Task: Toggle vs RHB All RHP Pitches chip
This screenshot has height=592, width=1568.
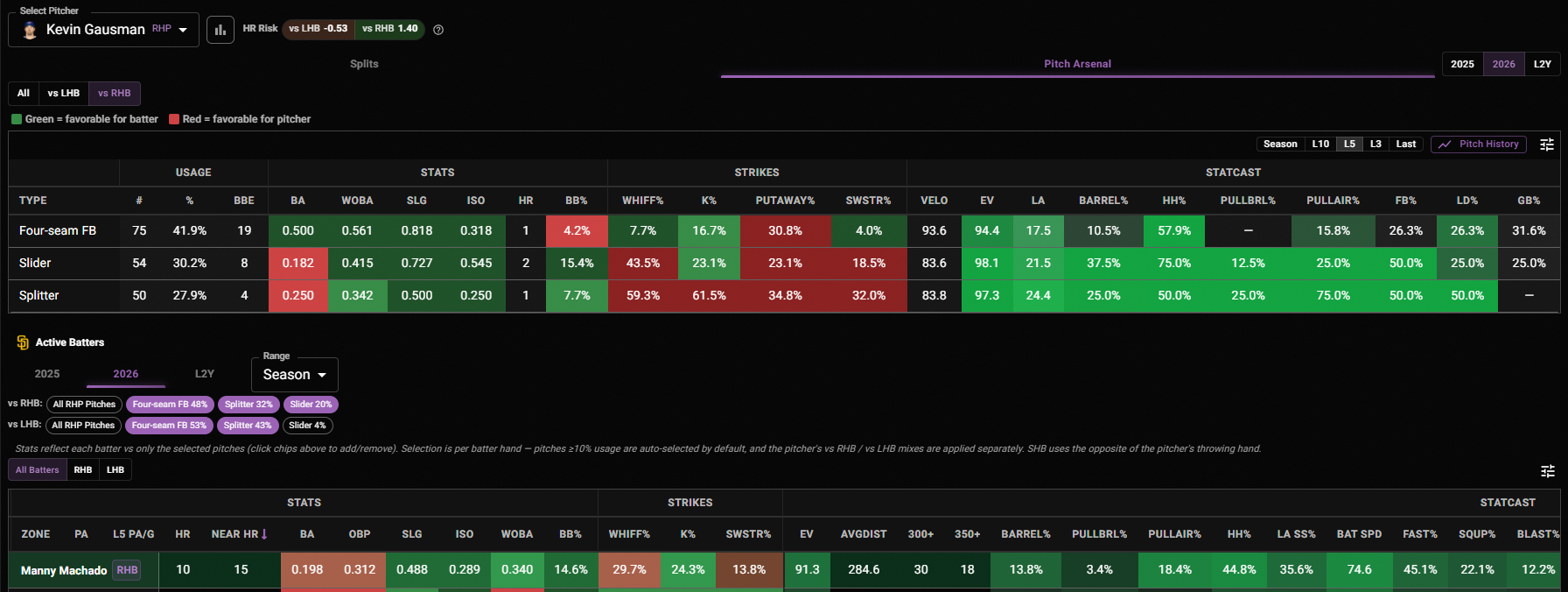Action: click(x=84, y=405)
